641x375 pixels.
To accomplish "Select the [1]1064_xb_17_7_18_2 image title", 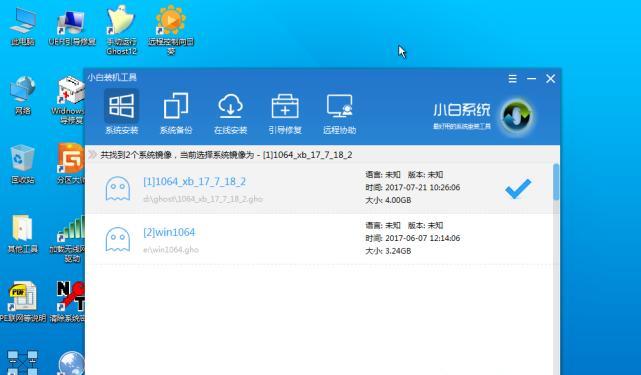I will 195,182.
